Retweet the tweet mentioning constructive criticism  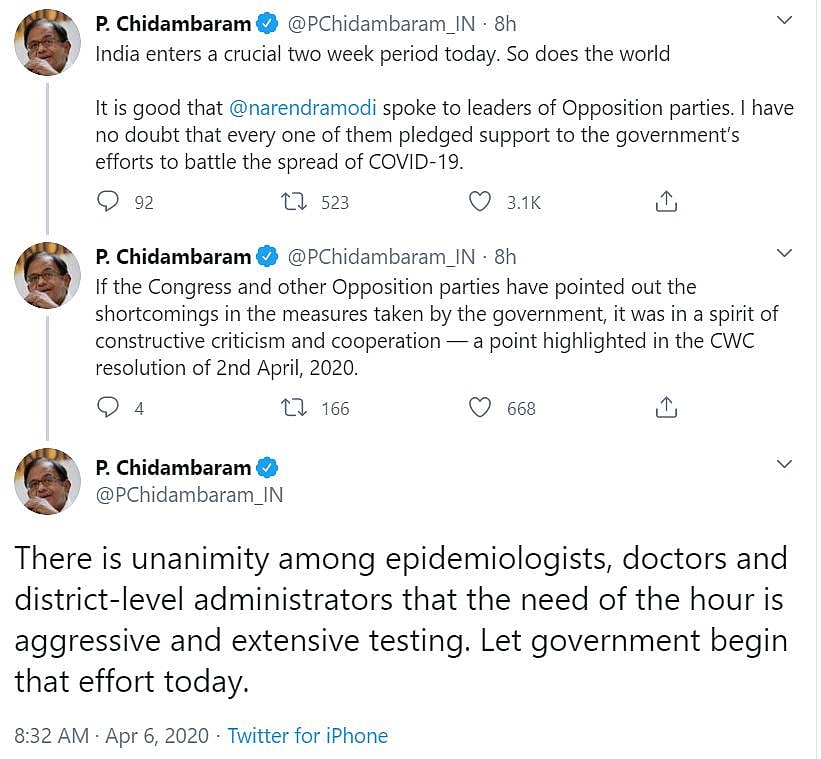click(x=294, y=407)
